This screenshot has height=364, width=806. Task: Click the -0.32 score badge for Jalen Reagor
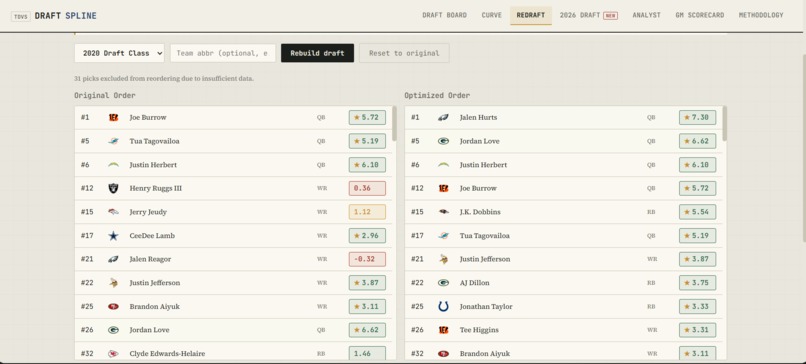(x=367, y=259)
